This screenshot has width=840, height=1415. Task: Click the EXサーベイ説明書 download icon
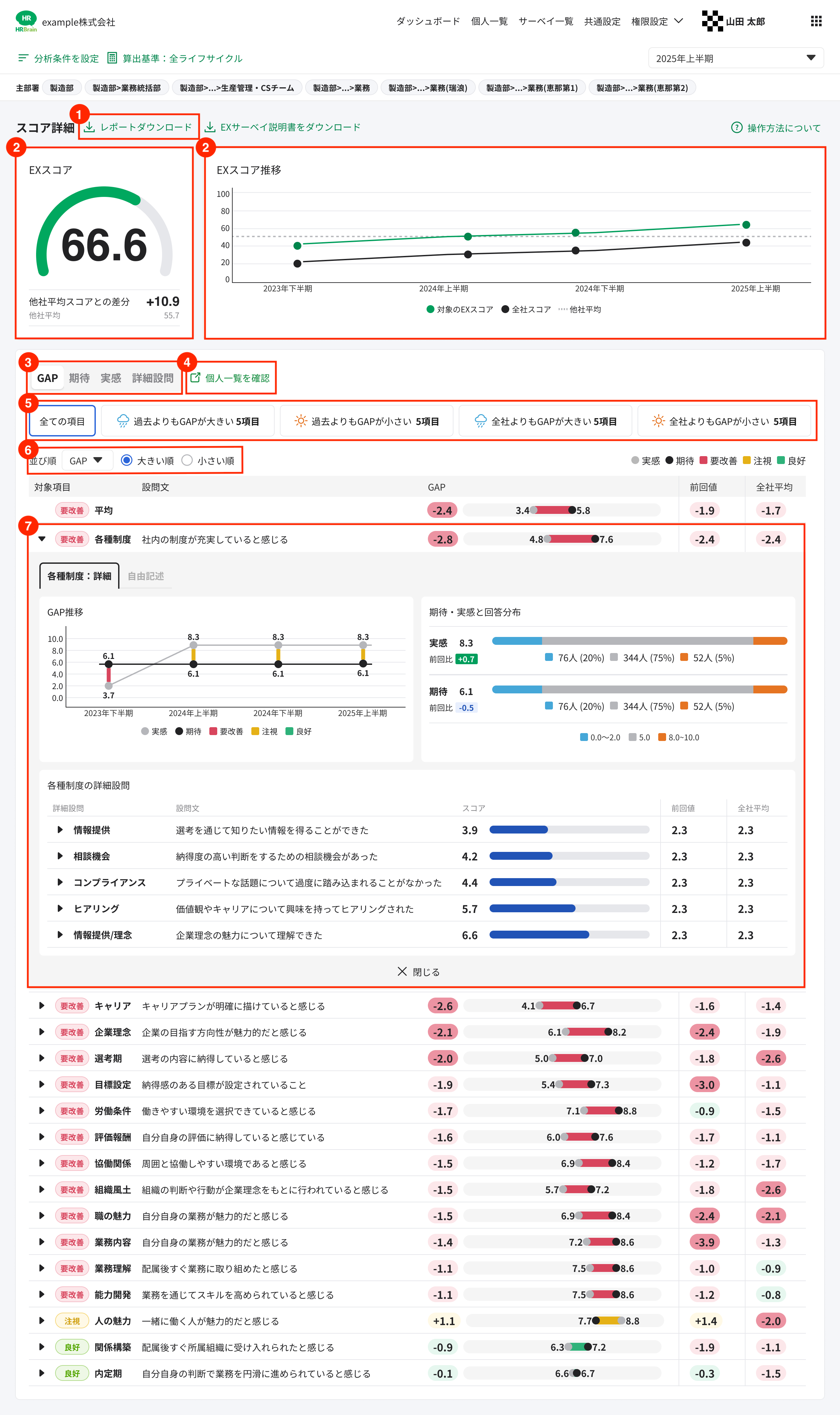[x=210, y=127]
